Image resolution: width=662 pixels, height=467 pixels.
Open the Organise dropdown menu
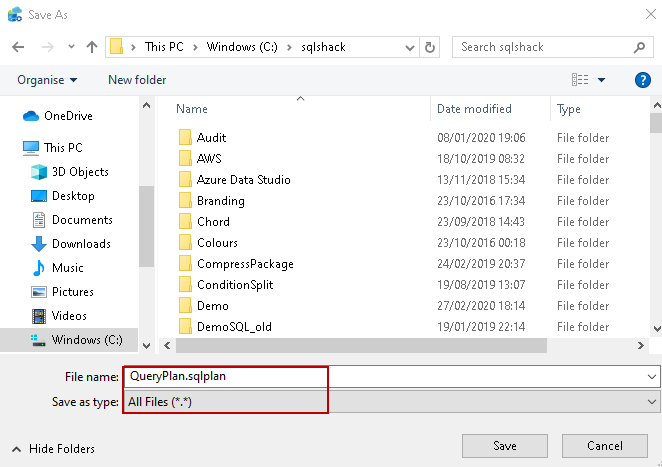(46, 80)
